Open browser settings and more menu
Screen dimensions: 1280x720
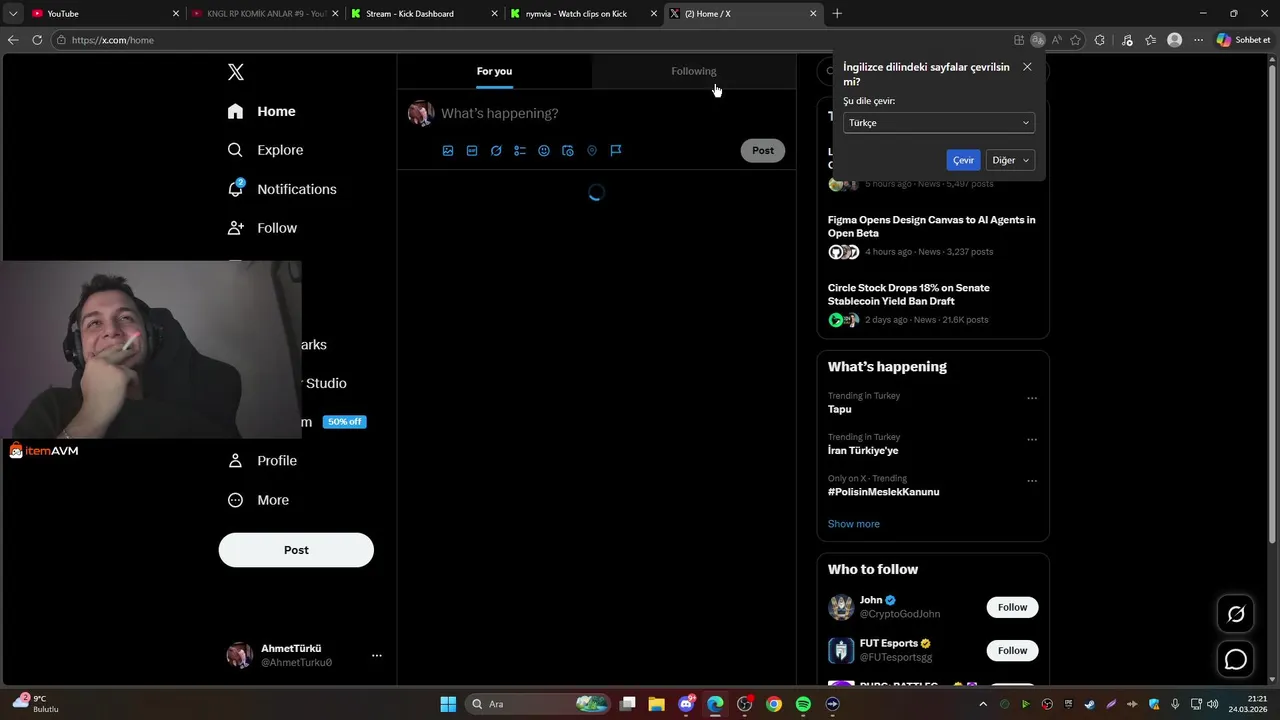coord(1198,40)
